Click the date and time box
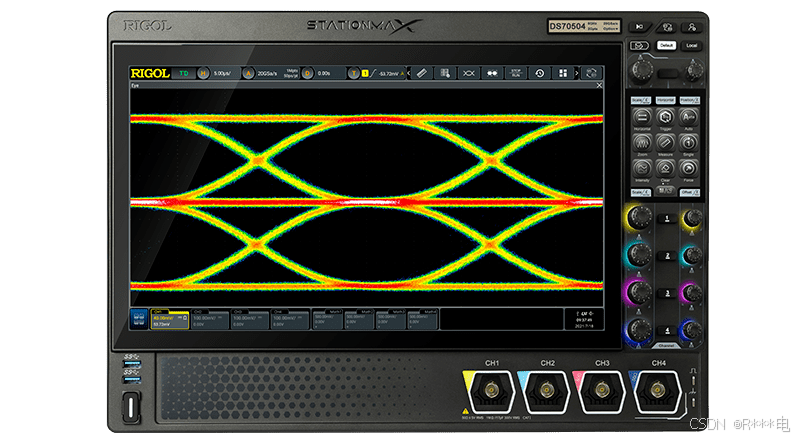The height and width of the screenshot is (440, 810). coord(584,319)
